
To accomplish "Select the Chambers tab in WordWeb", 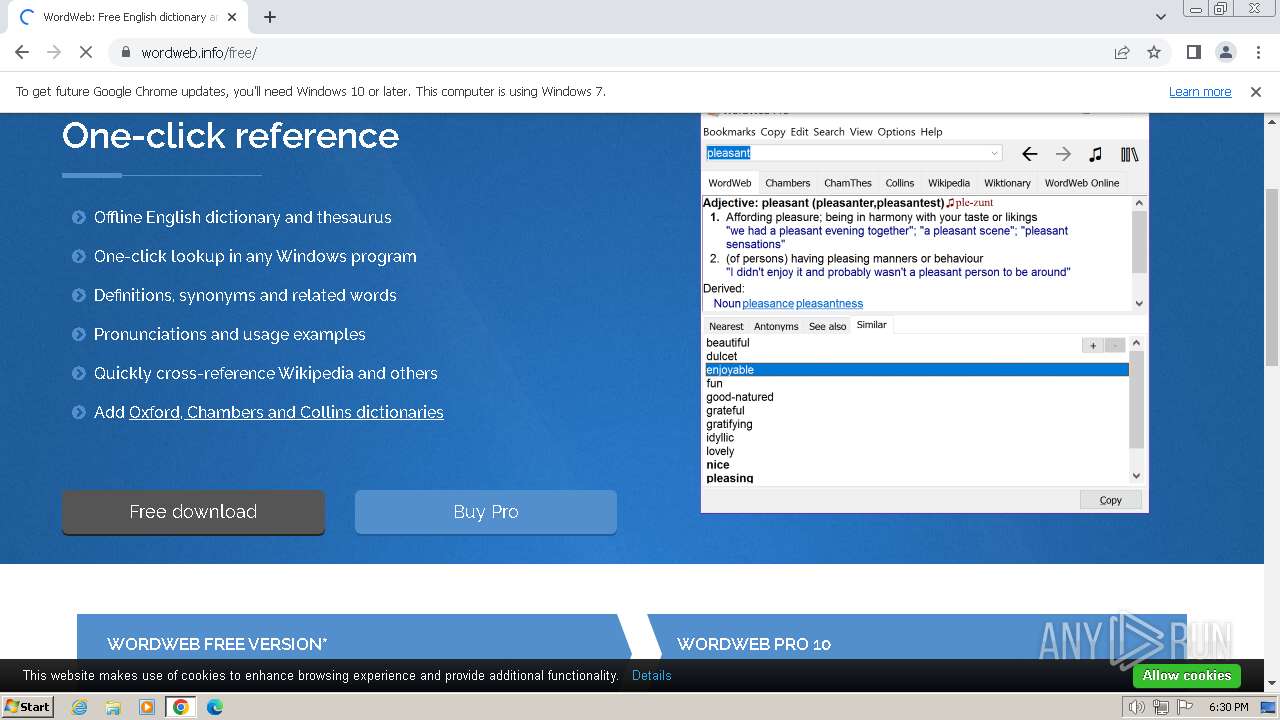I will 788,183.
